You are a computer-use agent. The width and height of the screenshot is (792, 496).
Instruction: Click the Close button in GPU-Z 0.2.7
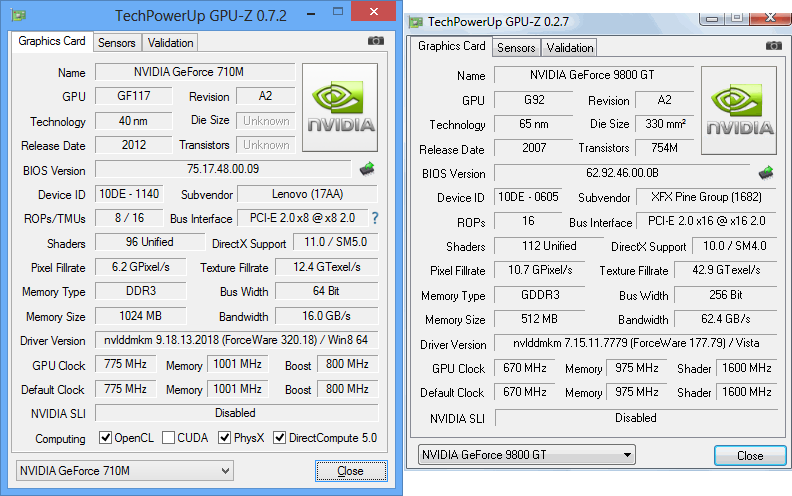click(x=750, y=456)
